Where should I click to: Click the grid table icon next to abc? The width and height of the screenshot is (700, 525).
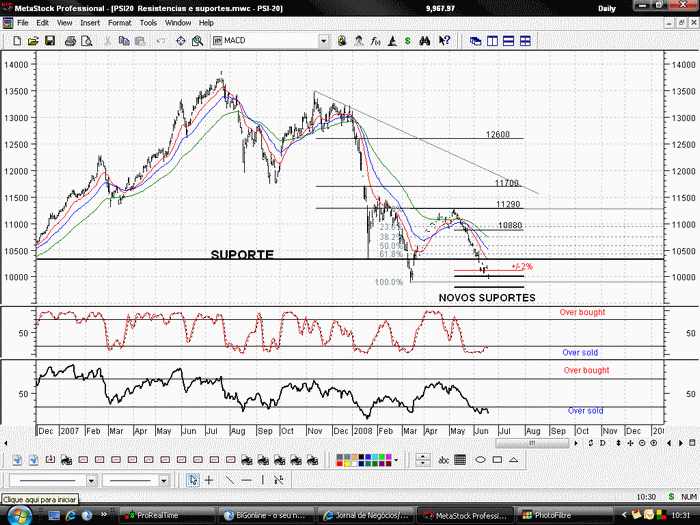click(460, 460)
